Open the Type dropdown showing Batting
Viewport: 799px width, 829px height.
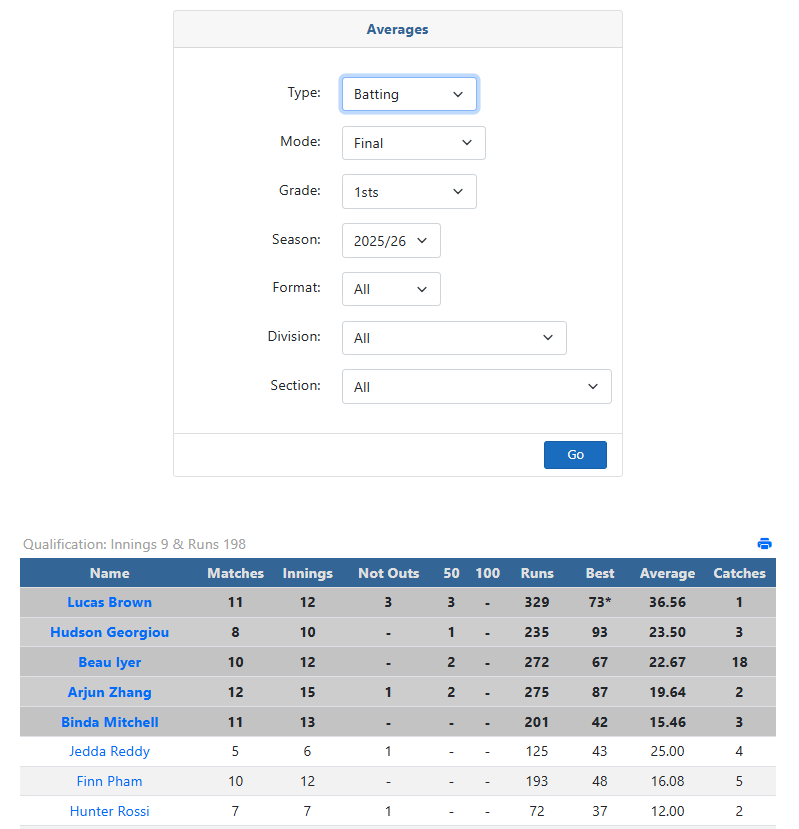click(x=409, y=94)
